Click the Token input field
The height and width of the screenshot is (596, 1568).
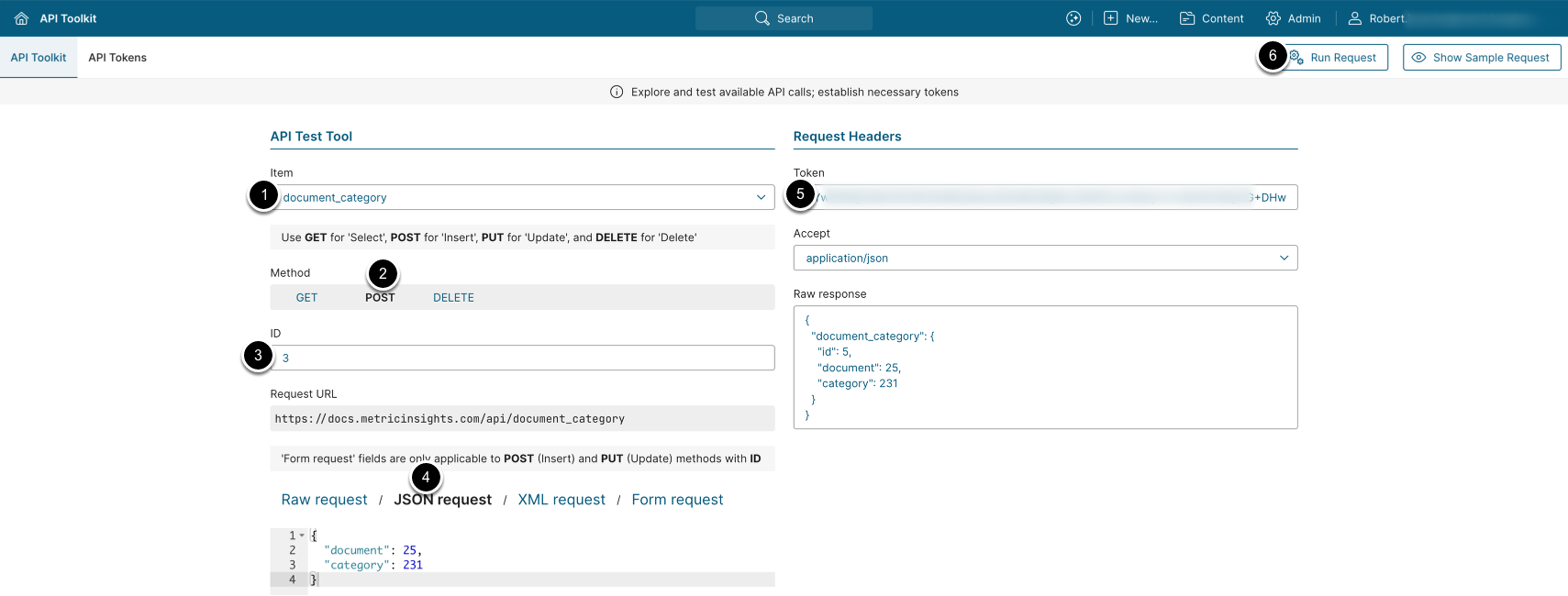1045,198
